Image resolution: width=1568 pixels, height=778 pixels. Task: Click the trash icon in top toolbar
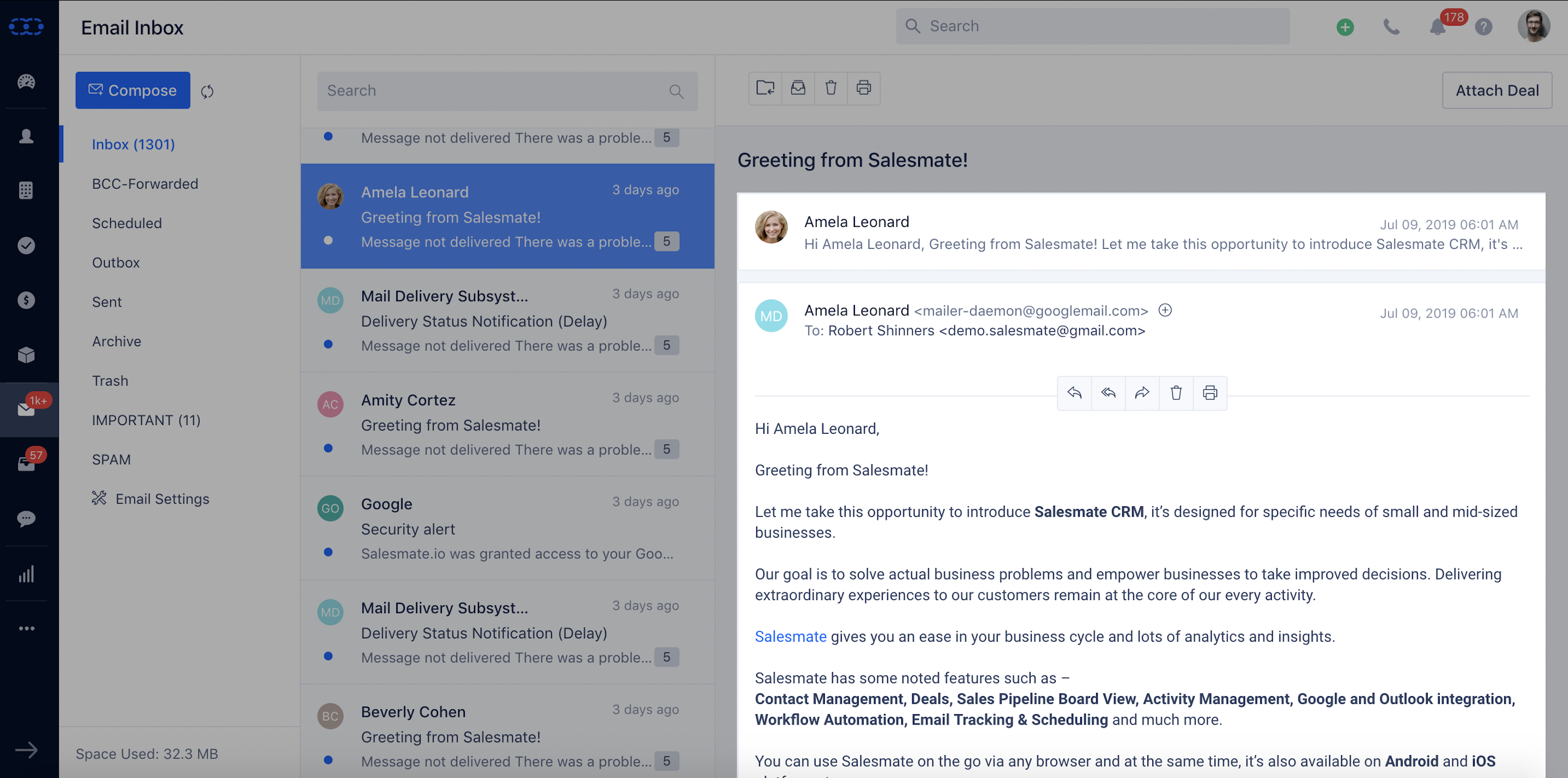point(831,88)
